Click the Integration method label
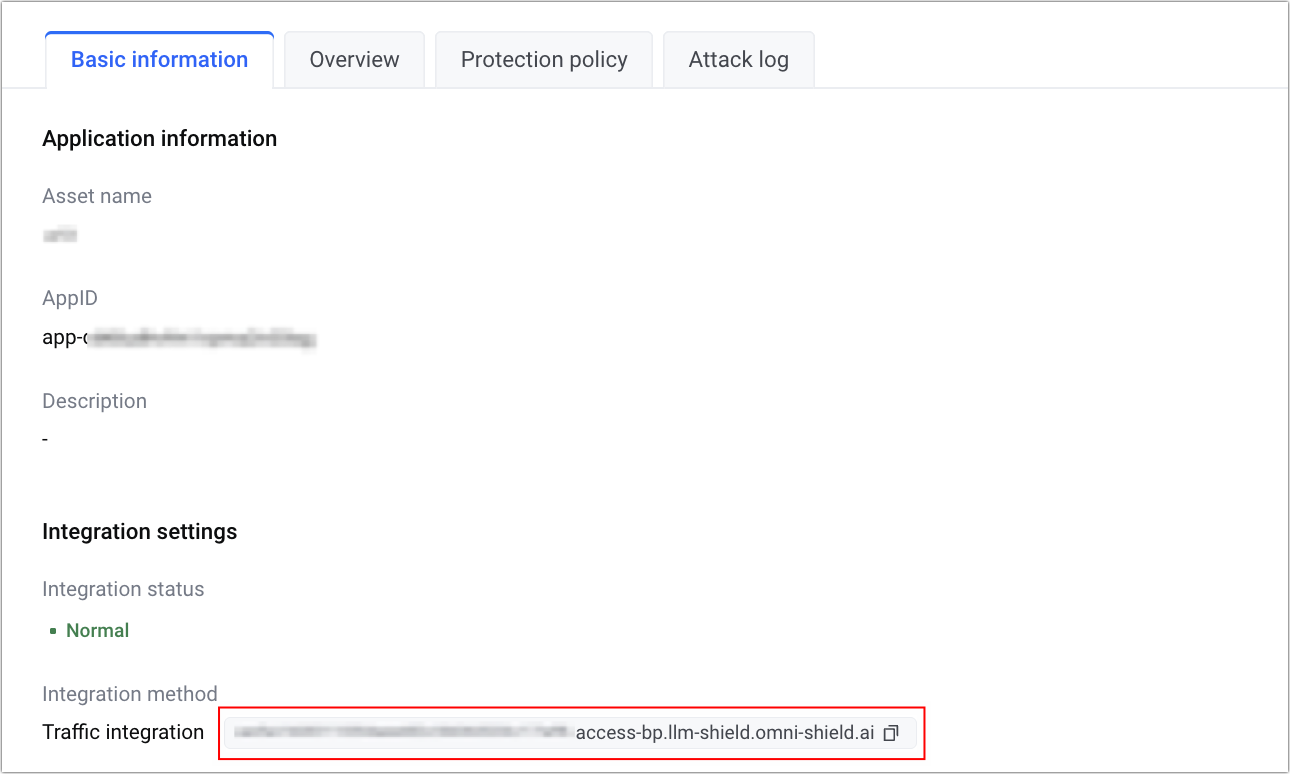The width and height of the screenshot is (1290, 774). [129, 694]
